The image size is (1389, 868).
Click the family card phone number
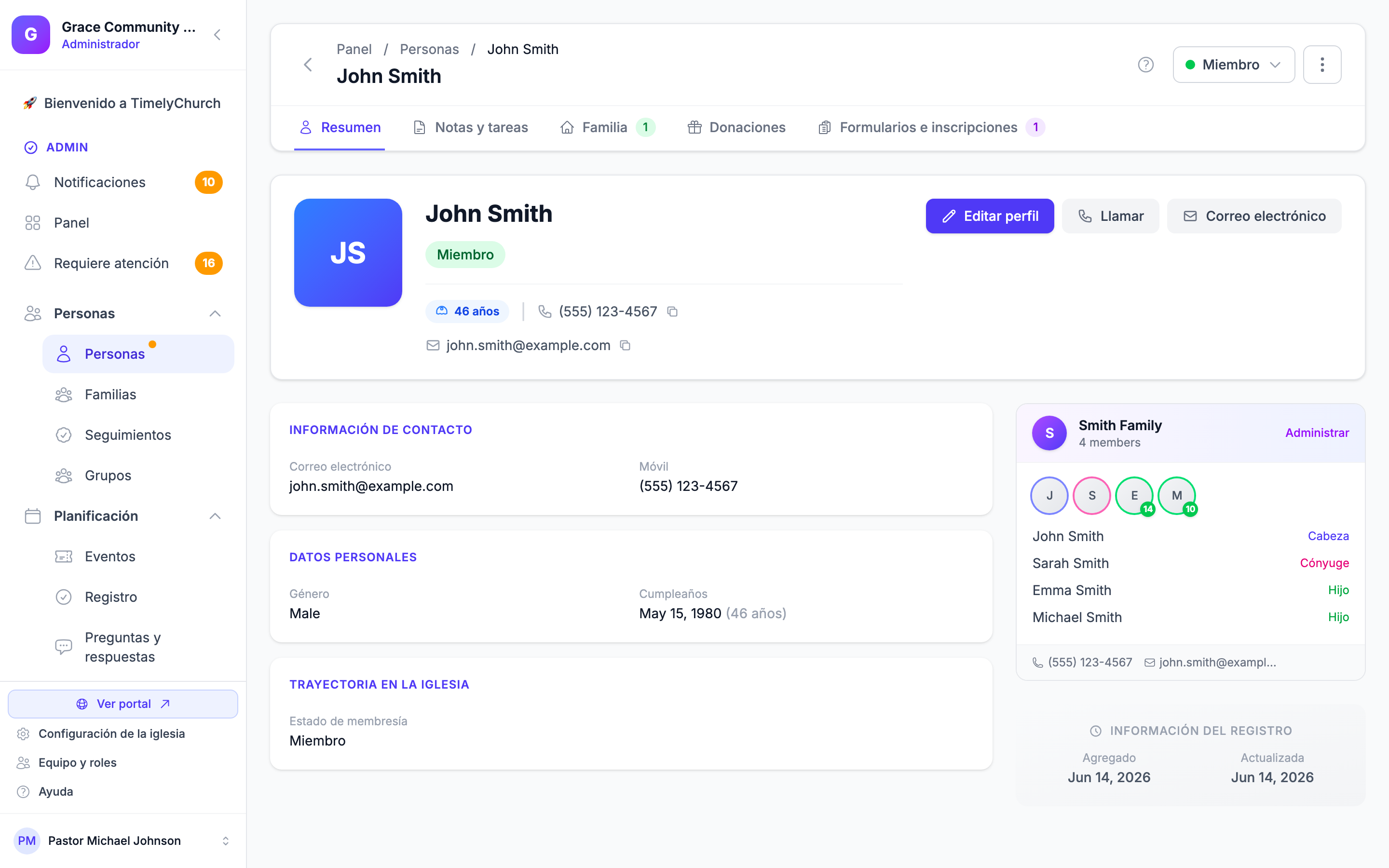pyautogui.click(x=1082, y=663)
